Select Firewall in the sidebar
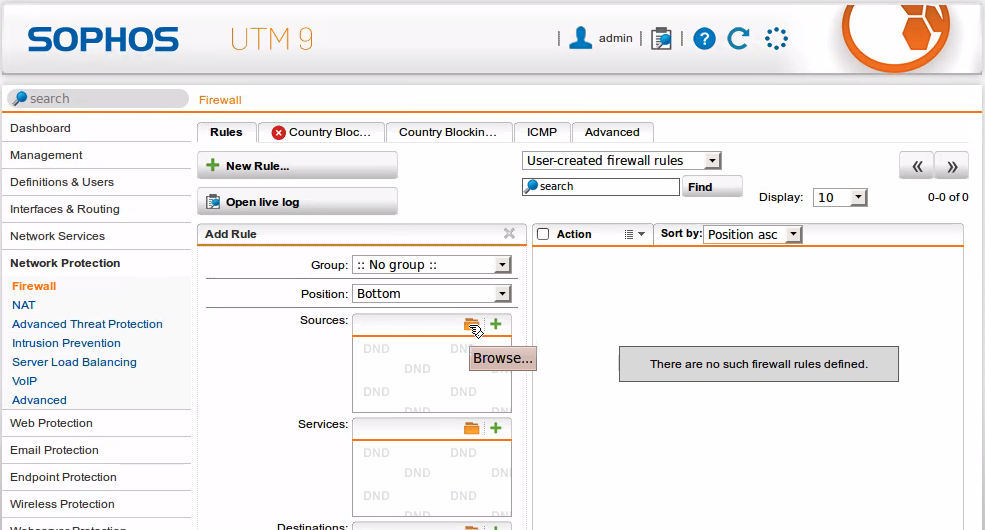The width and height of the screenshot is (985, 530). [34, 286]
